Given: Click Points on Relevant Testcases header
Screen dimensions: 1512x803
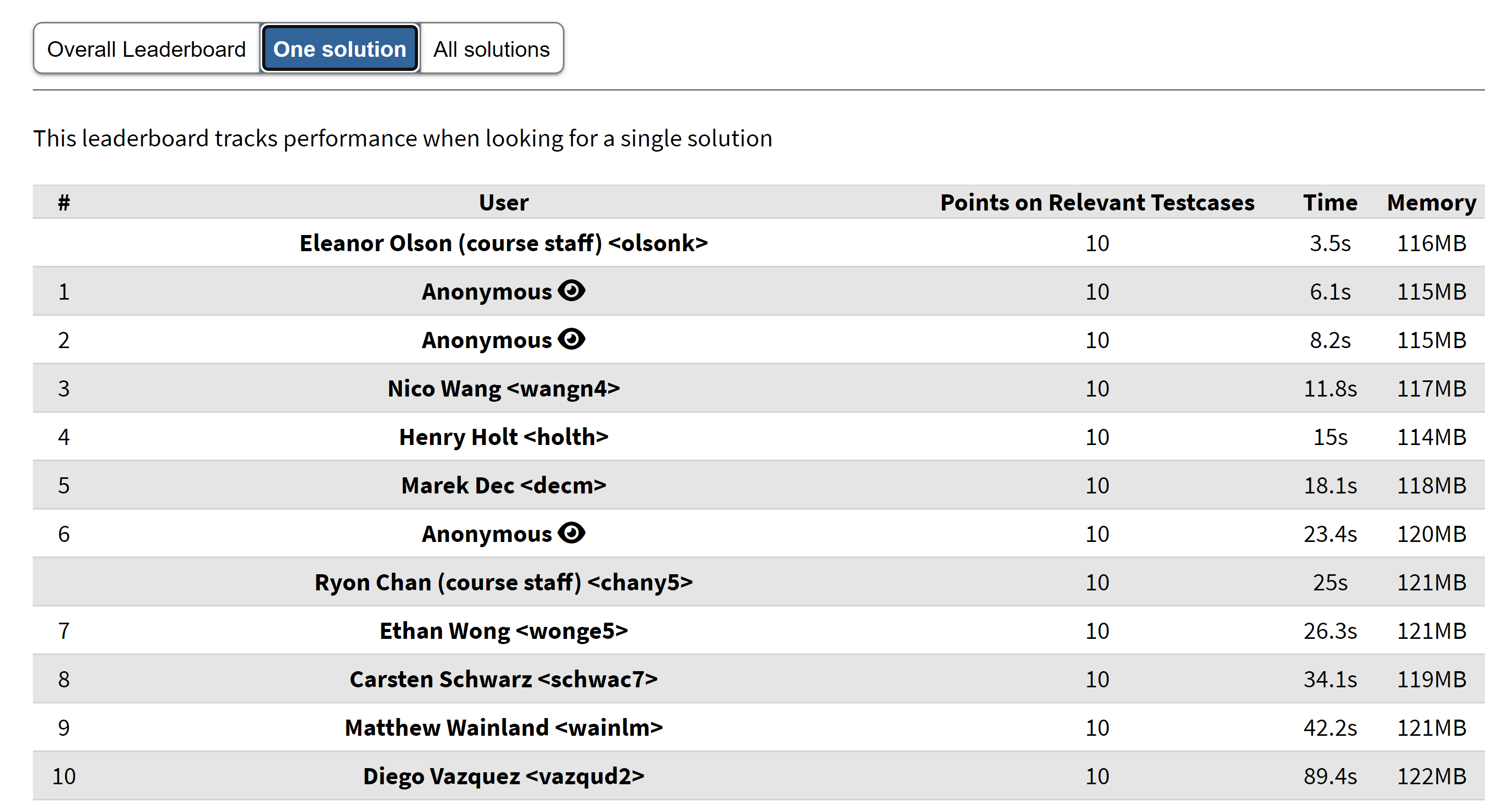Looking at the screenshot, I should pos(1097,203).
